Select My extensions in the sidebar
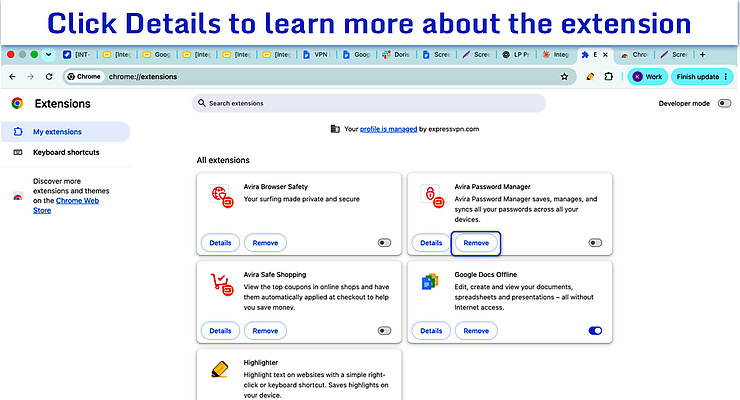This screenshot has width=740, height=400. pyautogui.click(x=66, y=132)
